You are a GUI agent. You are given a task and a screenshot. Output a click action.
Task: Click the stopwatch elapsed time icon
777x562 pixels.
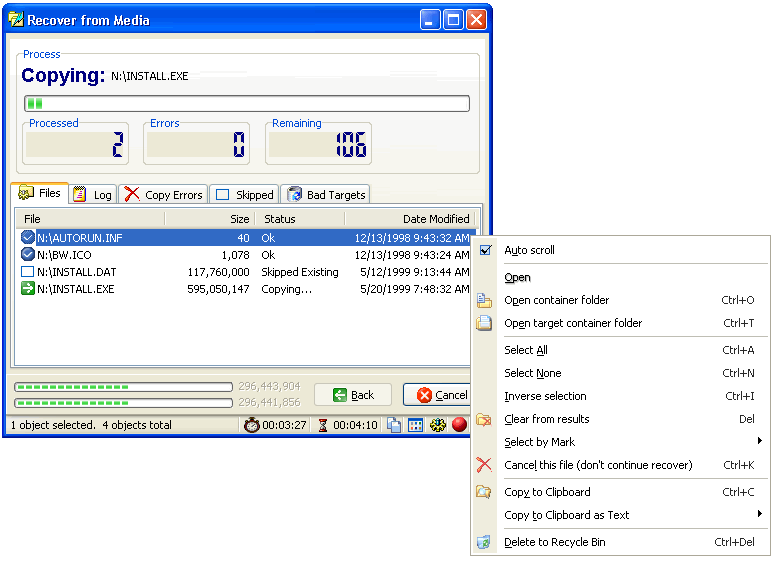252,425
